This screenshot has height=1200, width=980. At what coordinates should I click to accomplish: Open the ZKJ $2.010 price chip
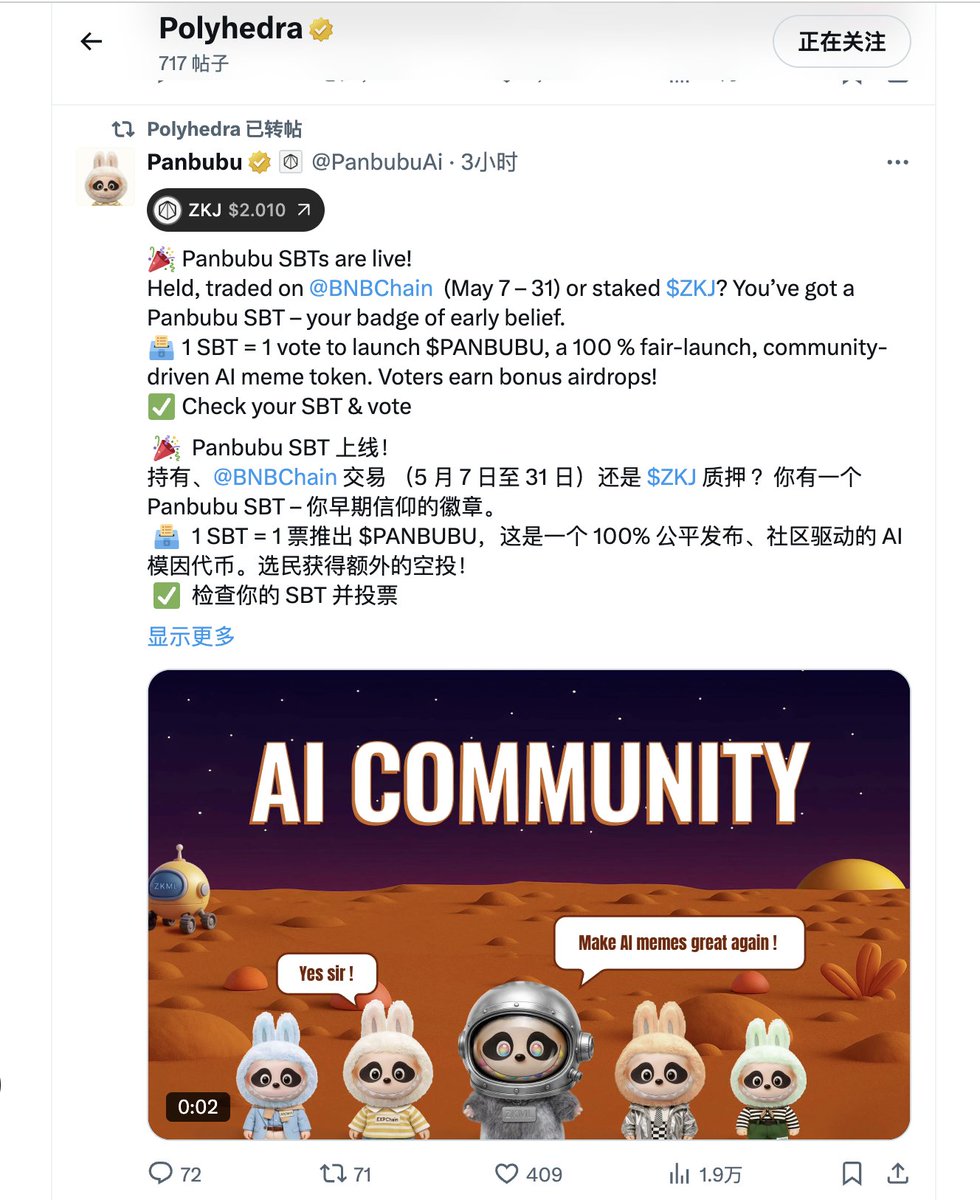[236, 210]
